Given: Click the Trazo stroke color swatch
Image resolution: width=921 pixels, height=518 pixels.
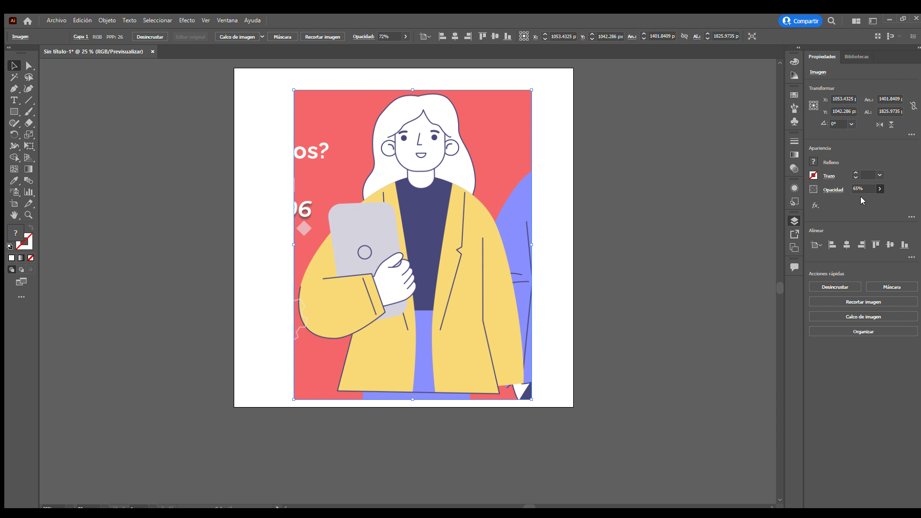Looking at the screenshot, I should pyautogui.click(x=813, y=176).
